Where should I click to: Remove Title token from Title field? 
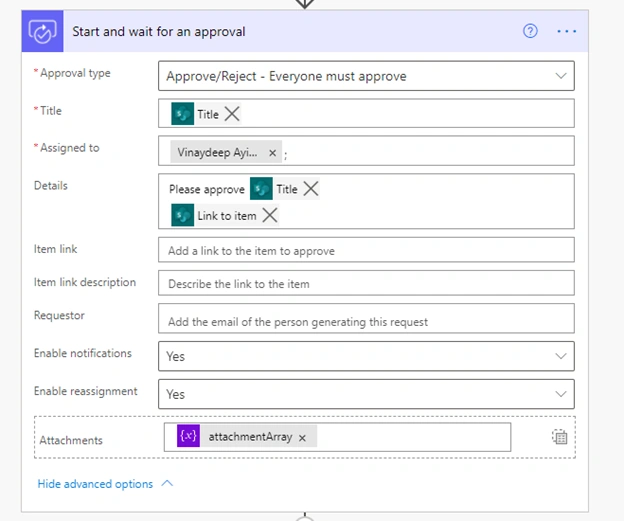tap(232, 114)
